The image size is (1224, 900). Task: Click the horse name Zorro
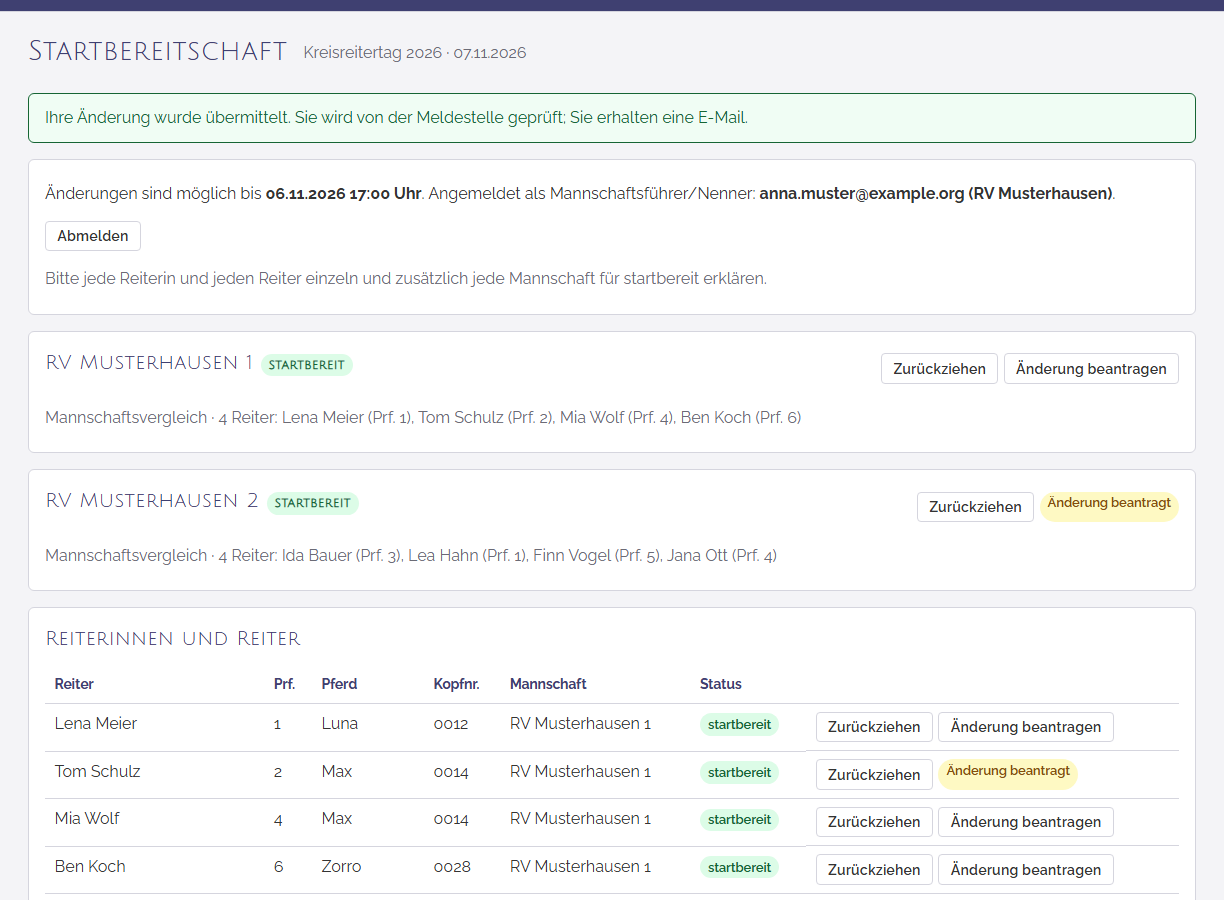pyautogui.click(x=342, y=867)
